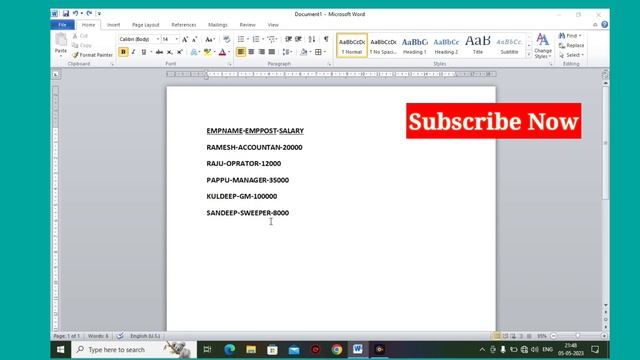Zoom in with the plus button
The image size is (640, 360).
(604, 336)
